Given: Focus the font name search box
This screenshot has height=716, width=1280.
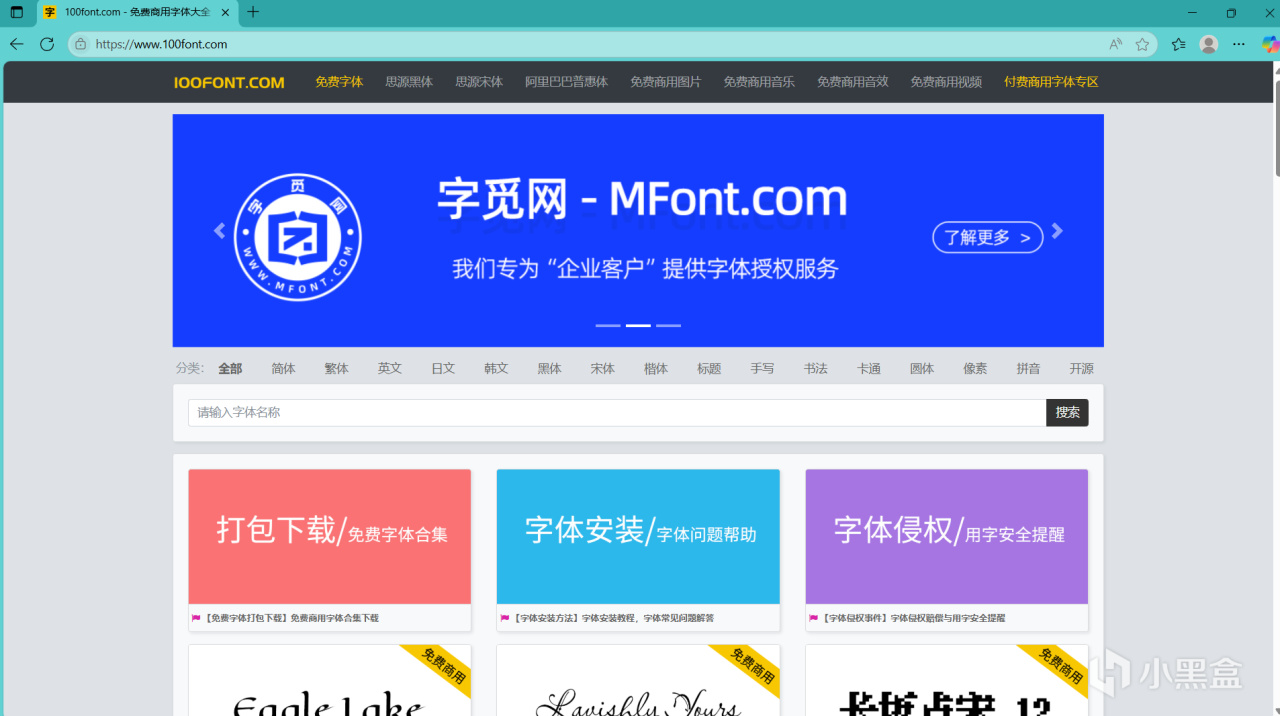Looking at the screenshot, I should coord(617,412).
